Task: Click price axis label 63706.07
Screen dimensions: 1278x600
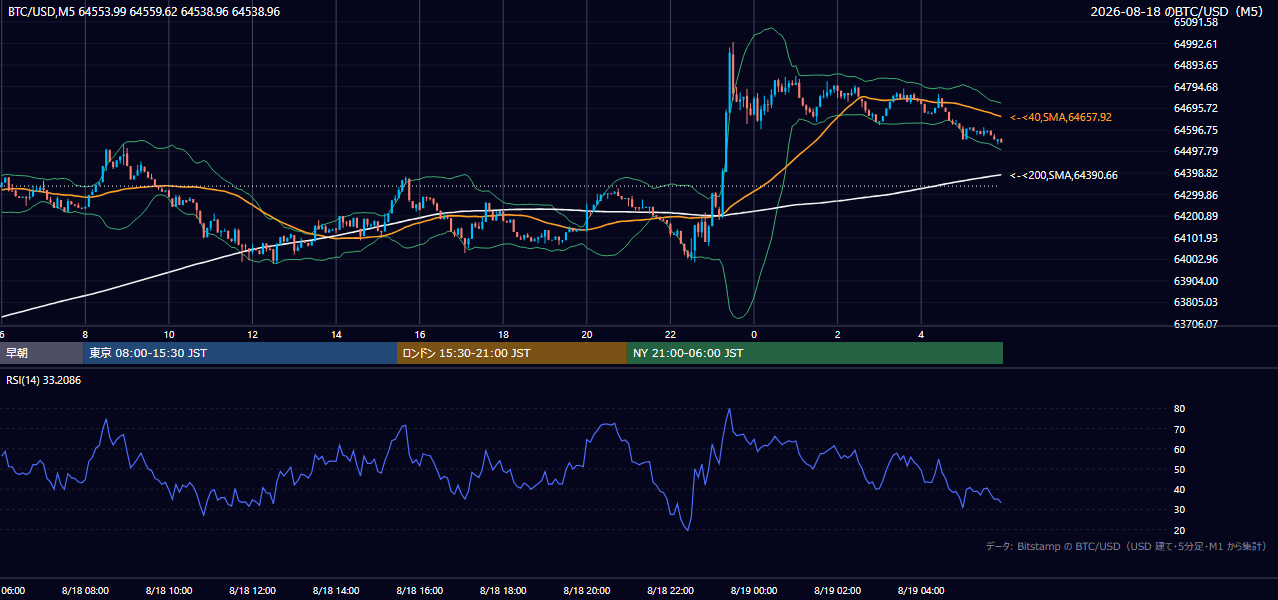Action: 1195,324
